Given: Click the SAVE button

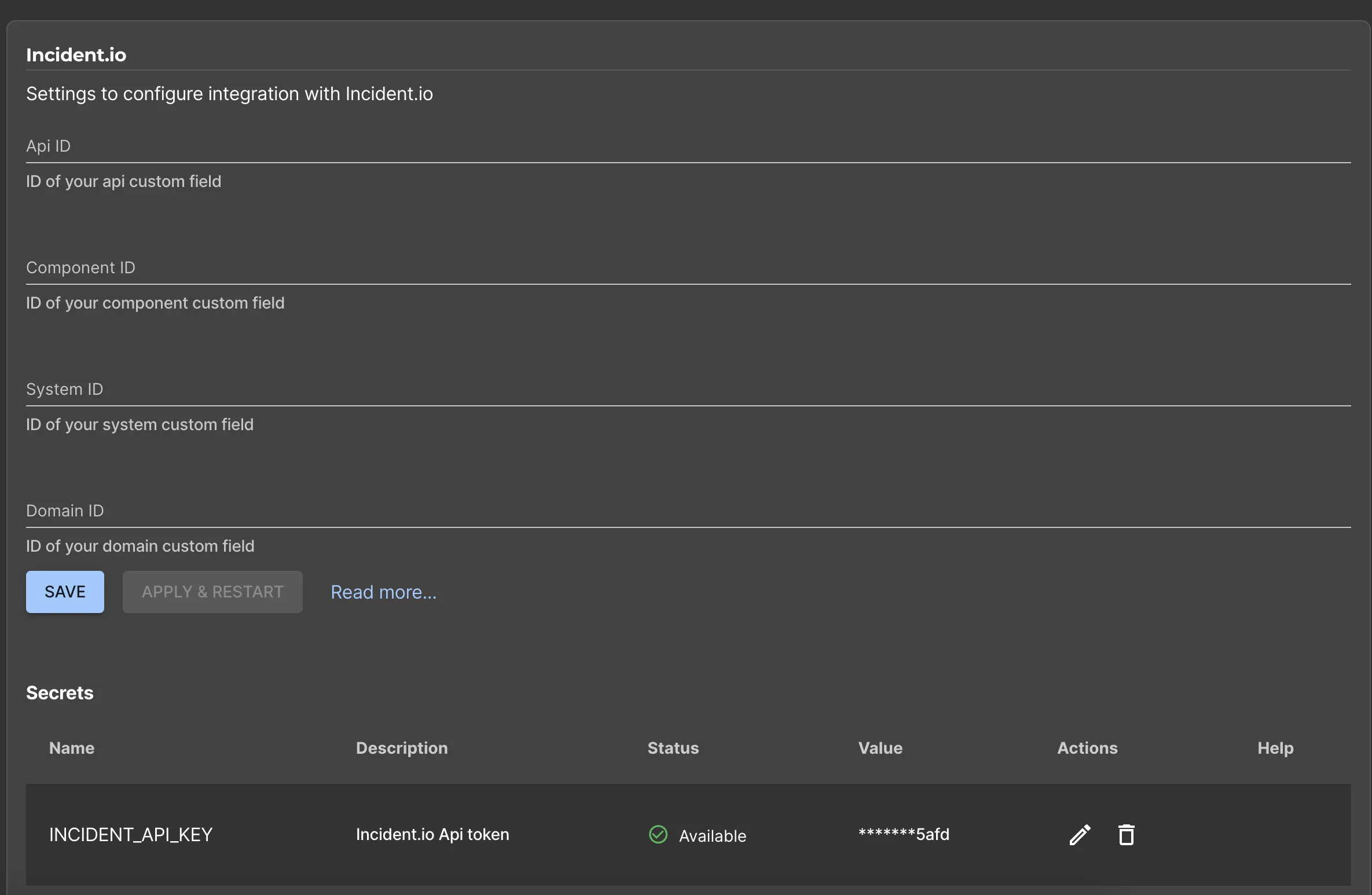Looking at the screenshot, I should [64, 592].
